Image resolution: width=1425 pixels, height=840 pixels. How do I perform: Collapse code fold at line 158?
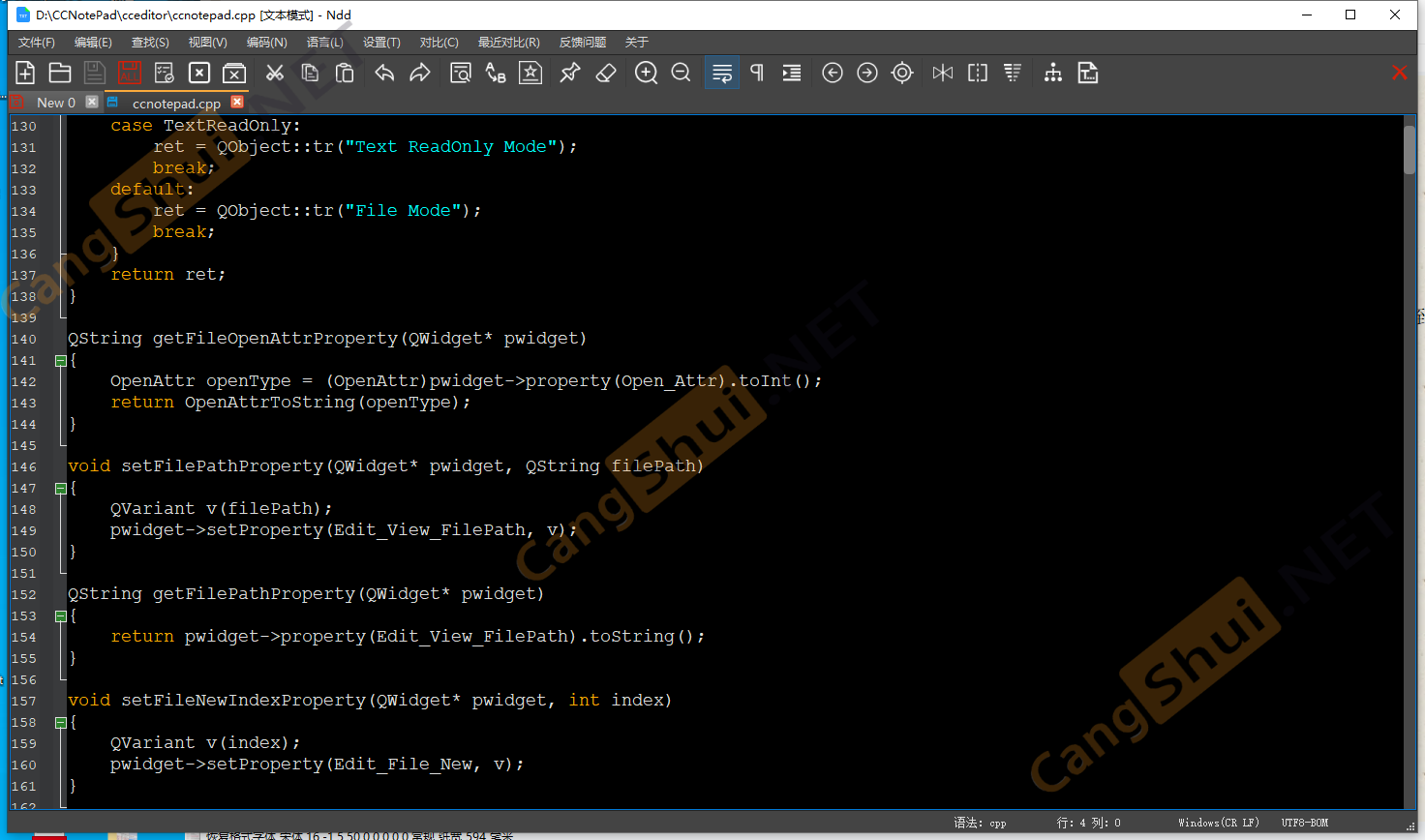(x=60, y=723)
